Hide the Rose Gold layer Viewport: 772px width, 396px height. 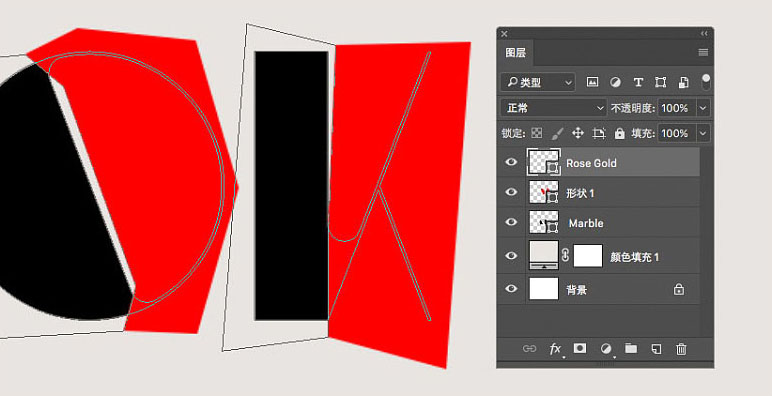[x=511, y=162]
